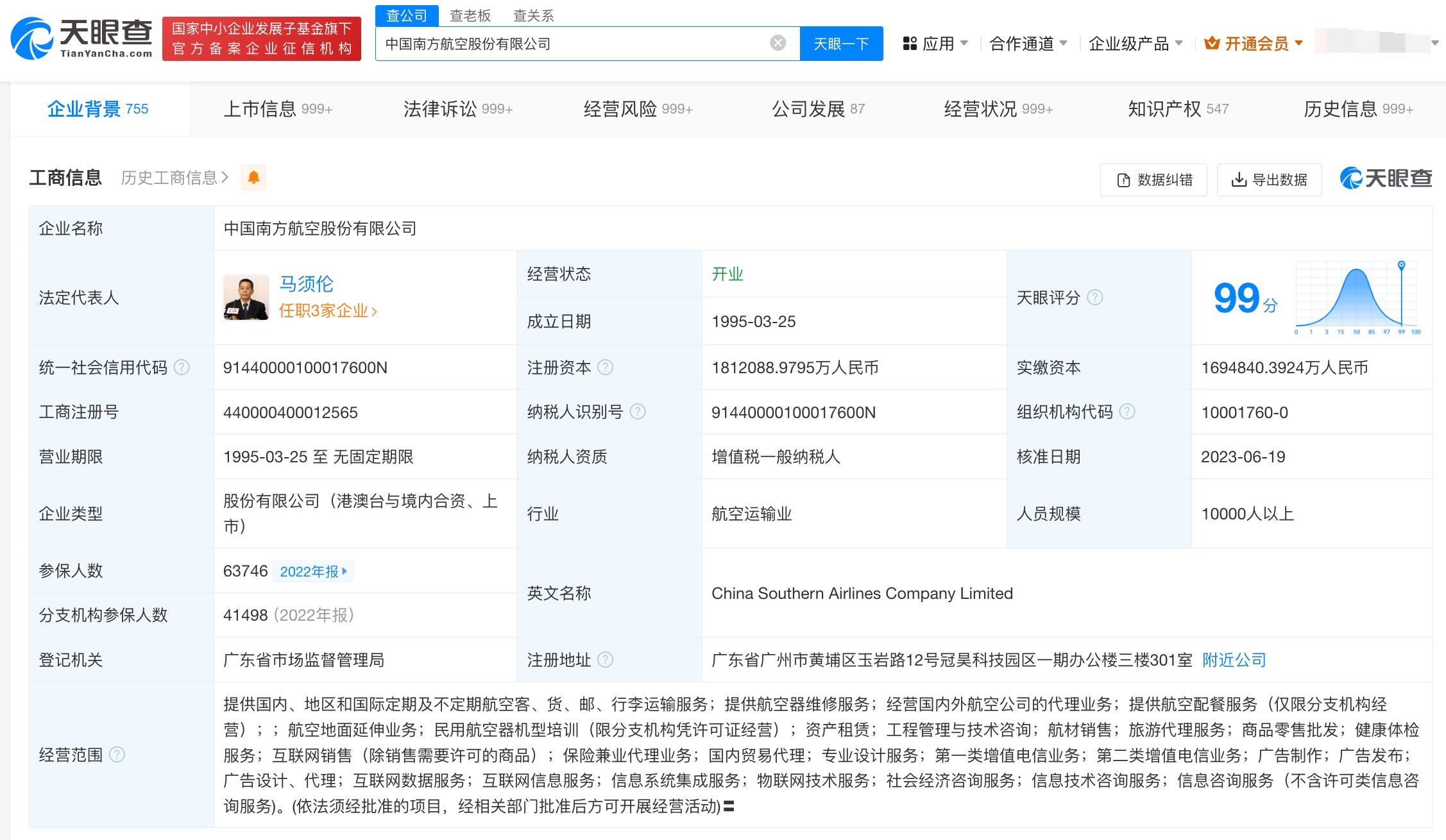
Task: Click the red 国家中小企业发展子基金 banner
Action: pos(262,38)
